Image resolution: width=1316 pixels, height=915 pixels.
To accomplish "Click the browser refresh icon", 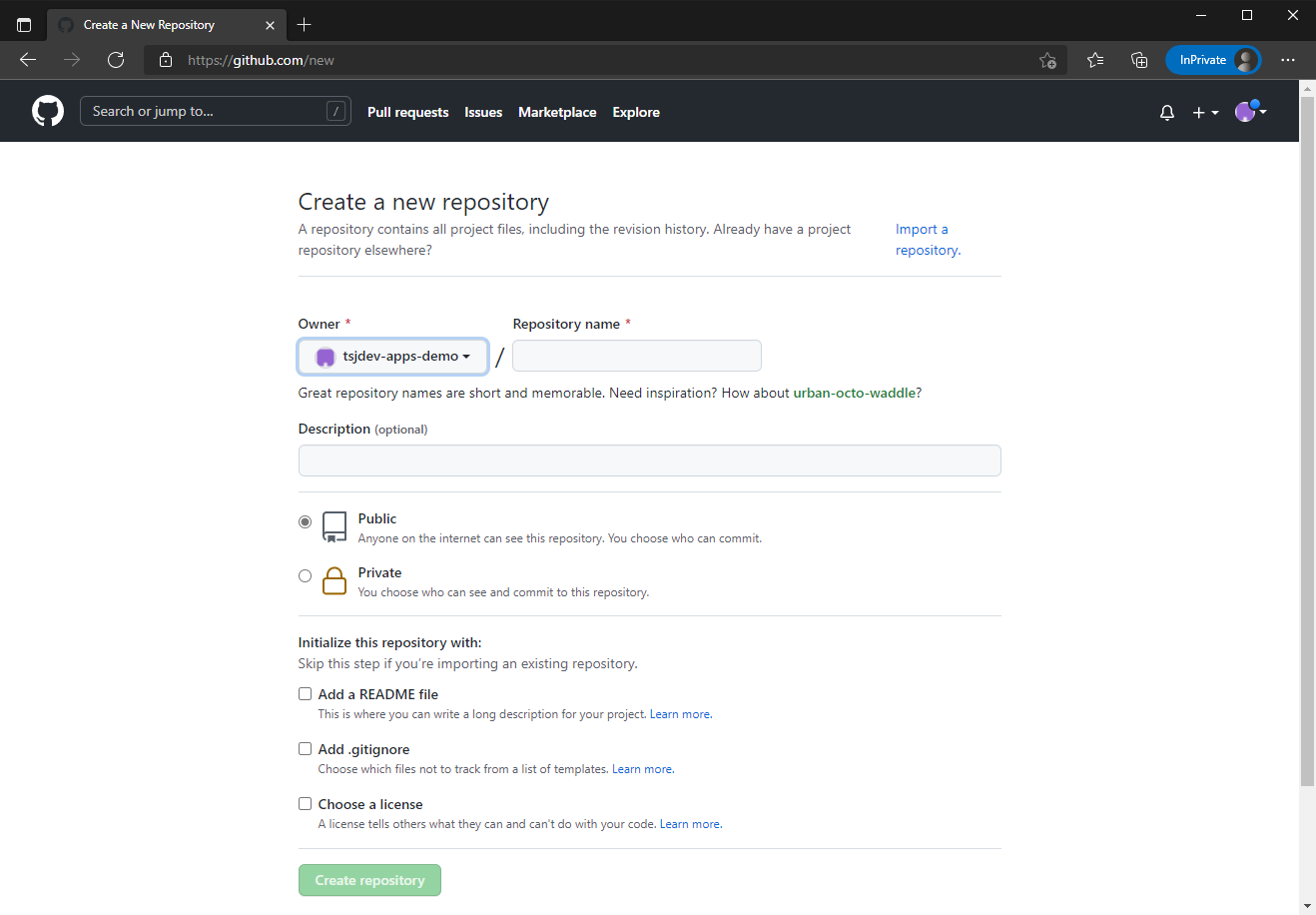I will point(116,60).
